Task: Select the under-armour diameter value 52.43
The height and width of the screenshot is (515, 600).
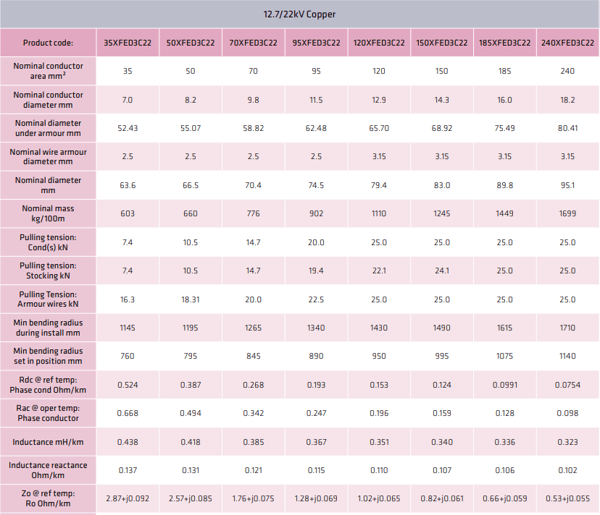Action: tap(127, 128)
